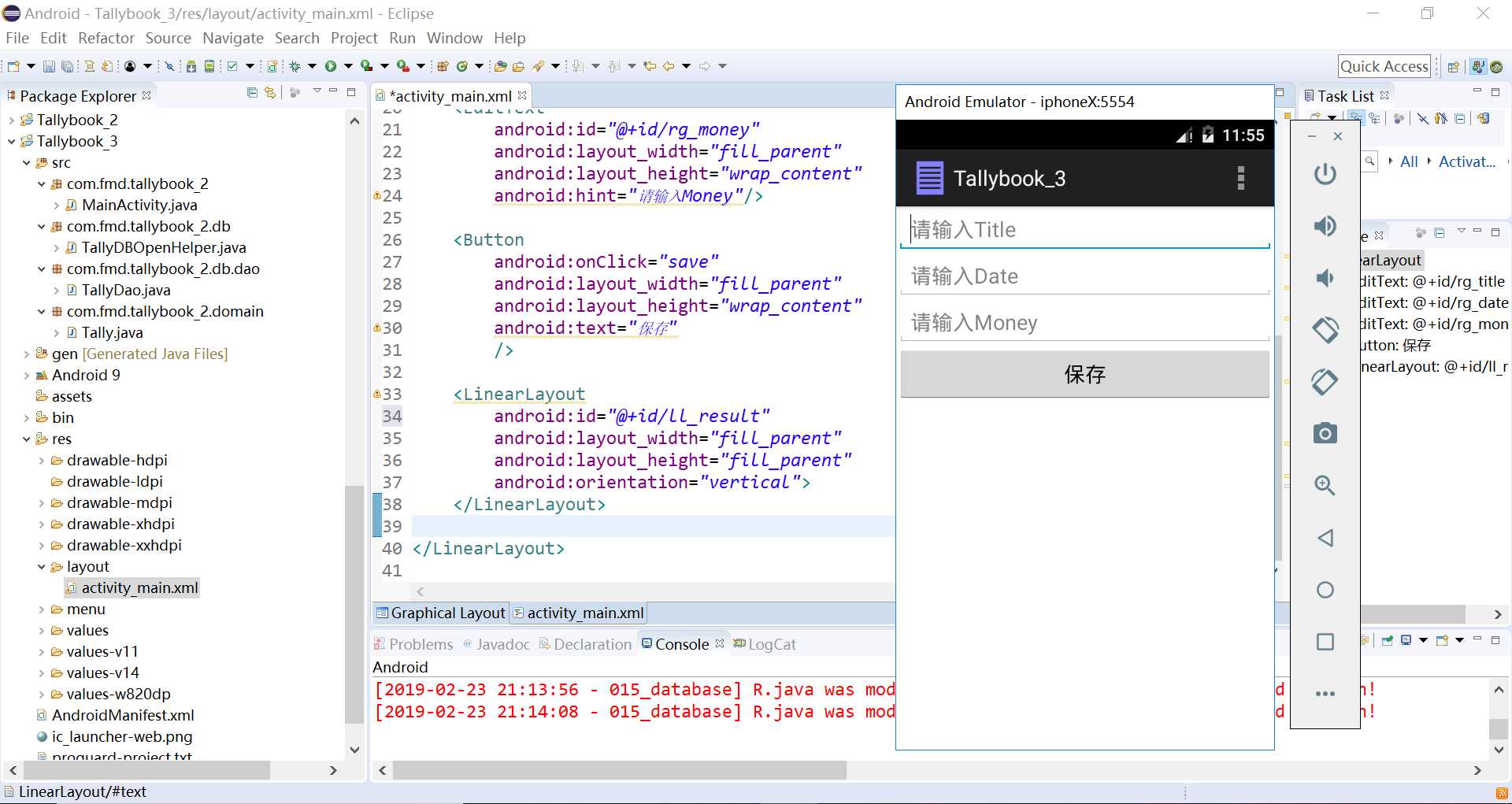Click the emulator home circle button

pos(1325,590)
